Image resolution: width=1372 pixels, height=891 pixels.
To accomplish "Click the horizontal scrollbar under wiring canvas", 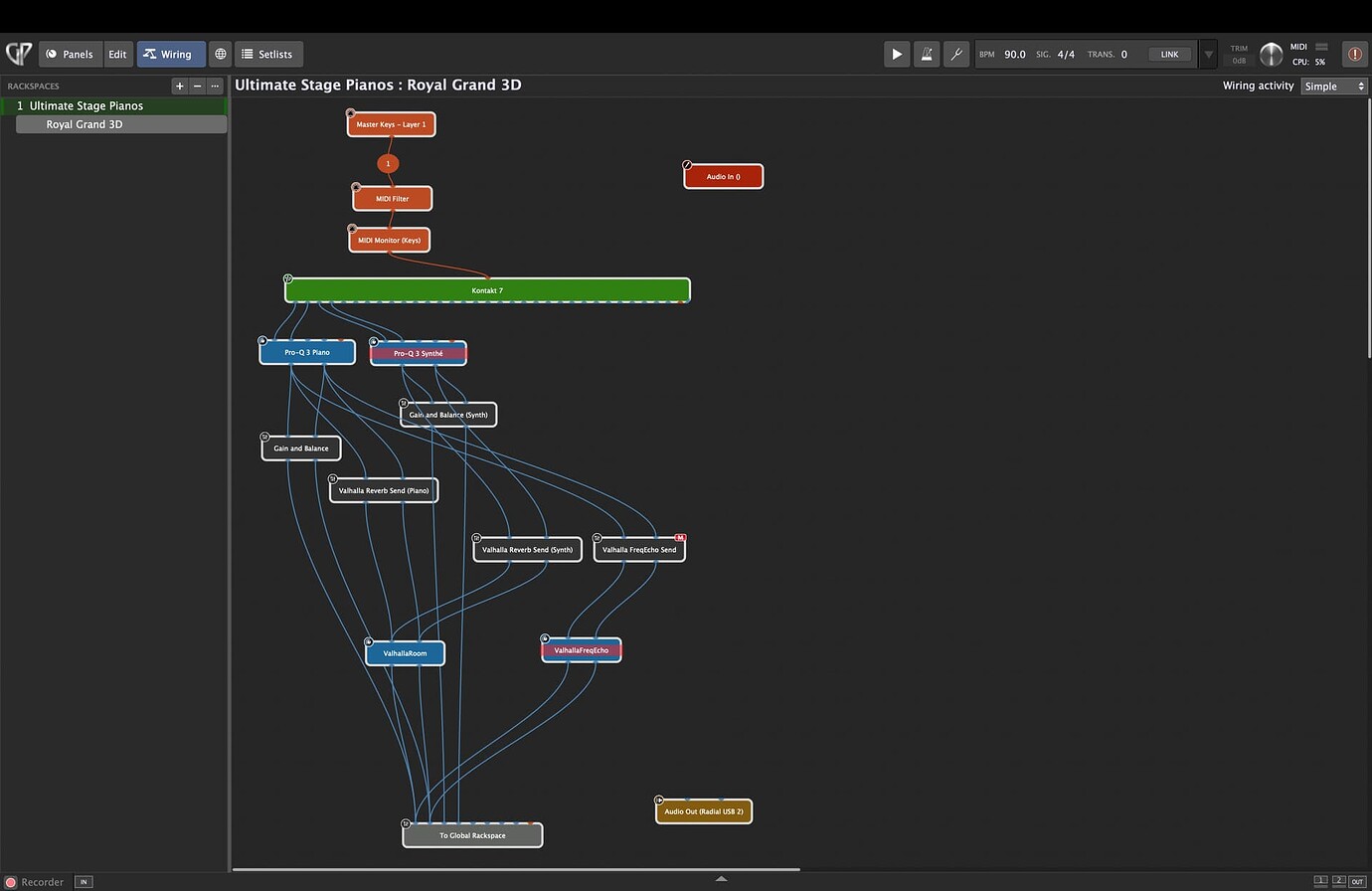I will [x=517, y=869].
